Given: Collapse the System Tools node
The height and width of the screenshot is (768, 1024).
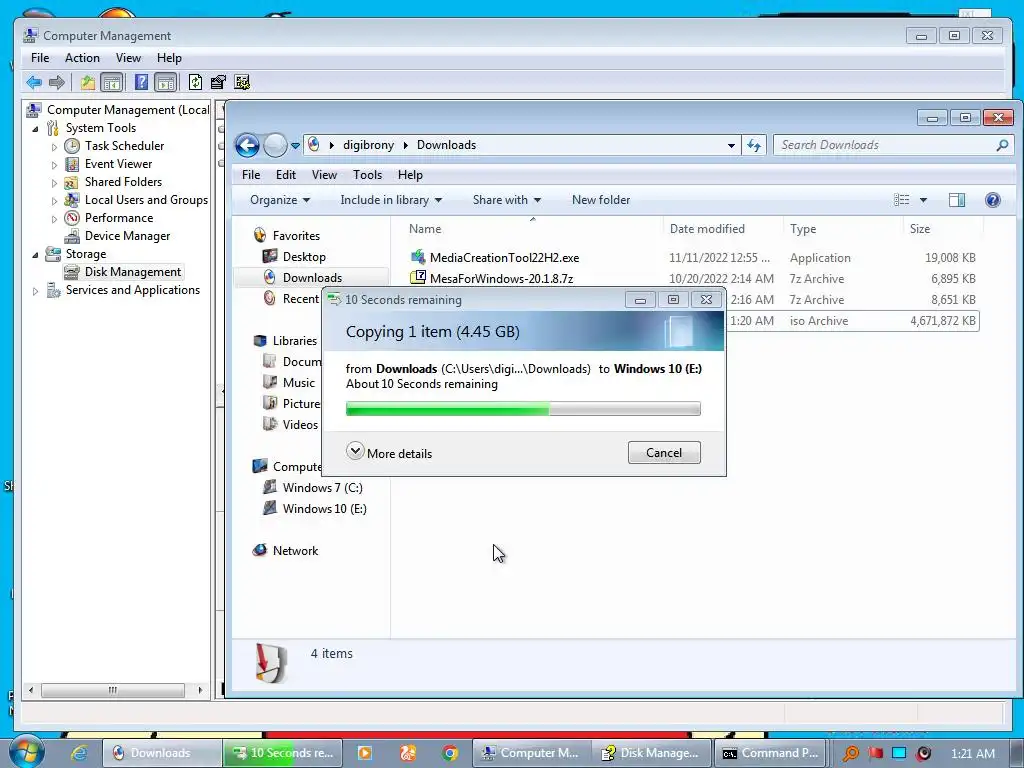Looking at the screenshot, I should 35,129.
